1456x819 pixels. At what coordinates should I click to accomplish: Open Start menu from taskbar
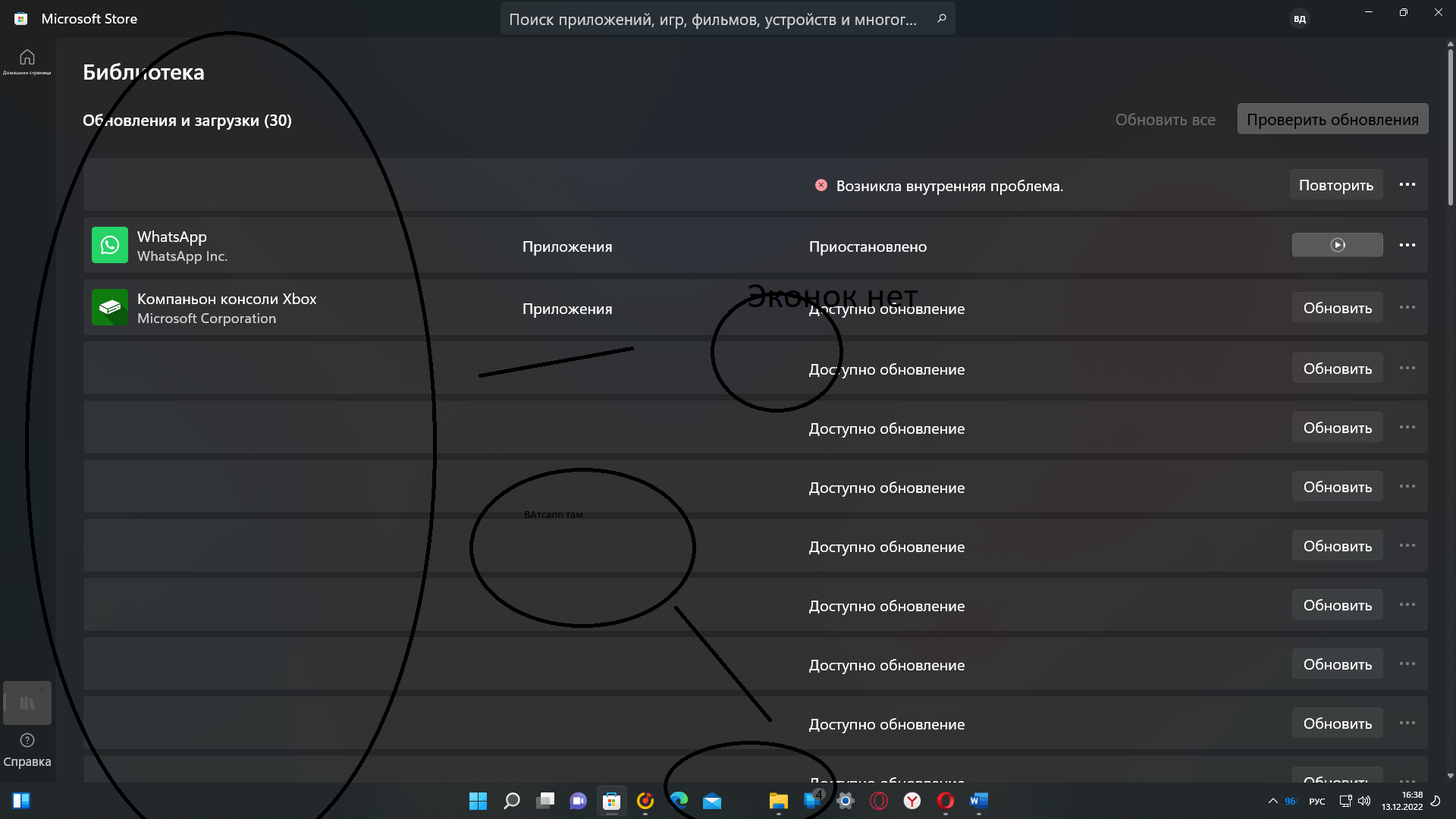click(x=477, y=800)
